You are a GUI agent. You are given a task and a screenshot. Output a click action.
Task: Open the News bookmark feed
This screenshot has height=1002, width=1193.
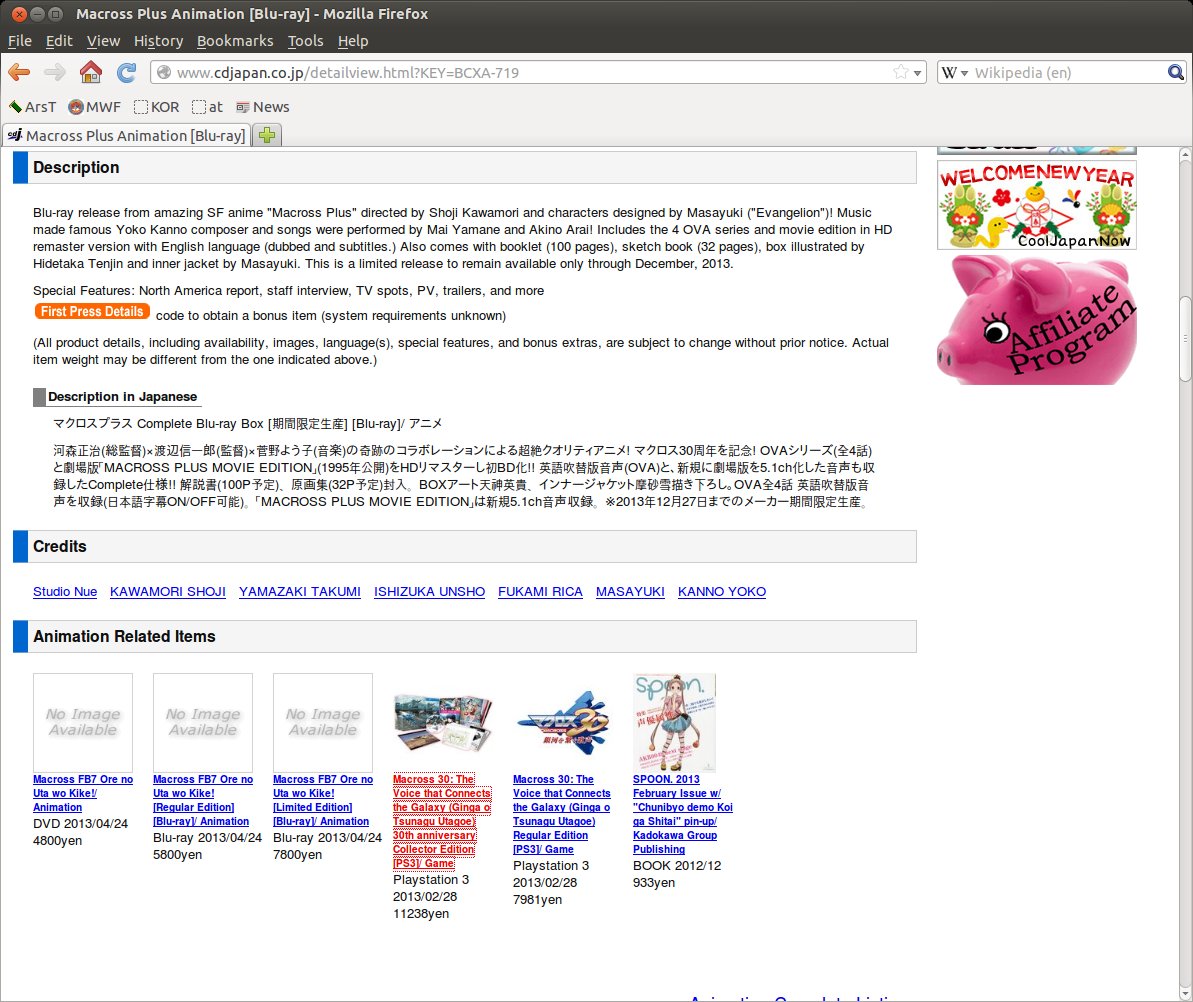[x=262, y=107]
